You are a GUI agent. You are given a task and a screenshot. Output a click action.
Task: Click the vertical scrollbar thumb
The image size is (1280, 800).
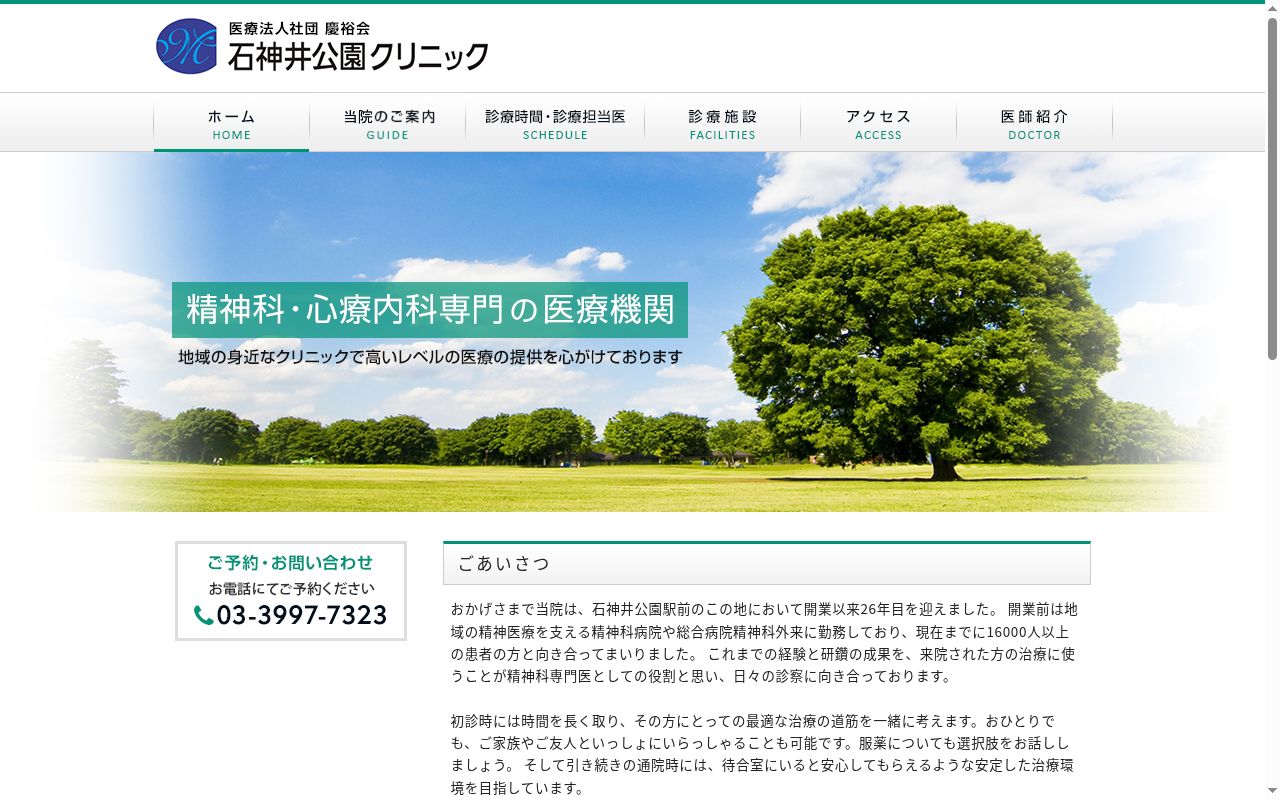[x=1272, y=188]
